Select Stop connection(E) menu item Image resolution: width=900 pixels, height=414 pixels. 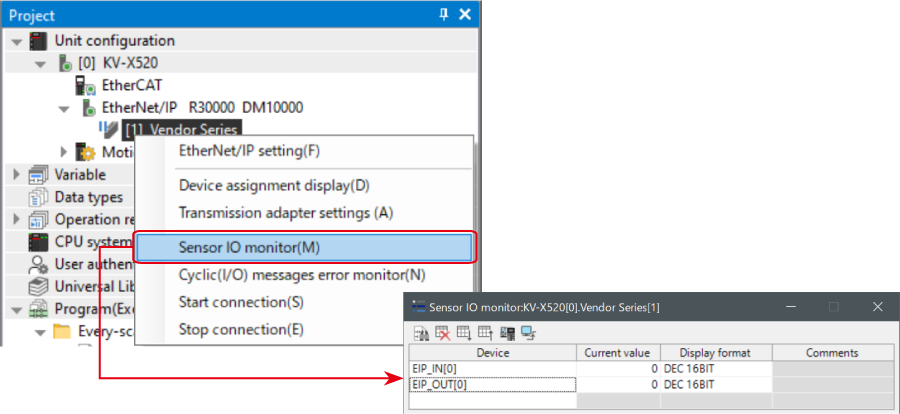[x=241, y=329]
